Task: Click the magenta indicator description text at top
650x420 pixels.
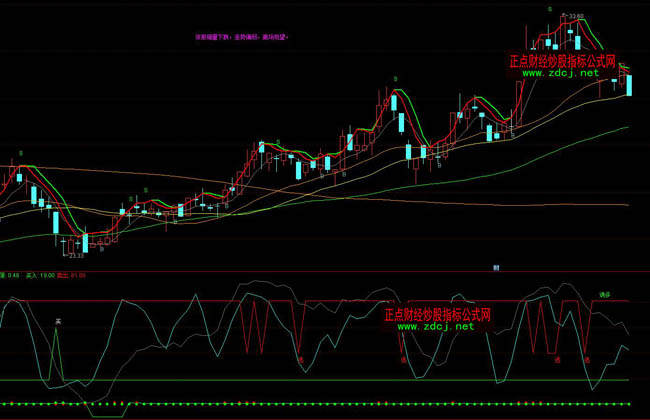Action: [x=241, y=36]
